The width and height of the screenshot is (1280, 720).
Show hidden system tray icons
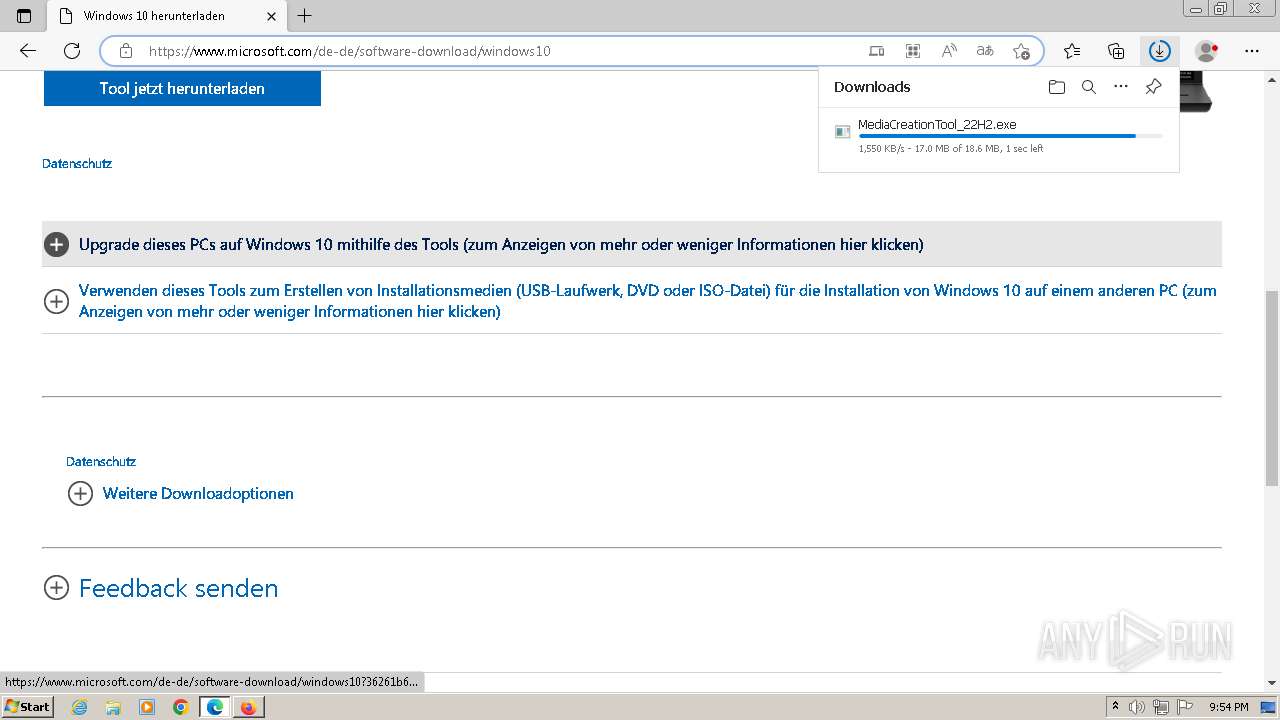1115,707
